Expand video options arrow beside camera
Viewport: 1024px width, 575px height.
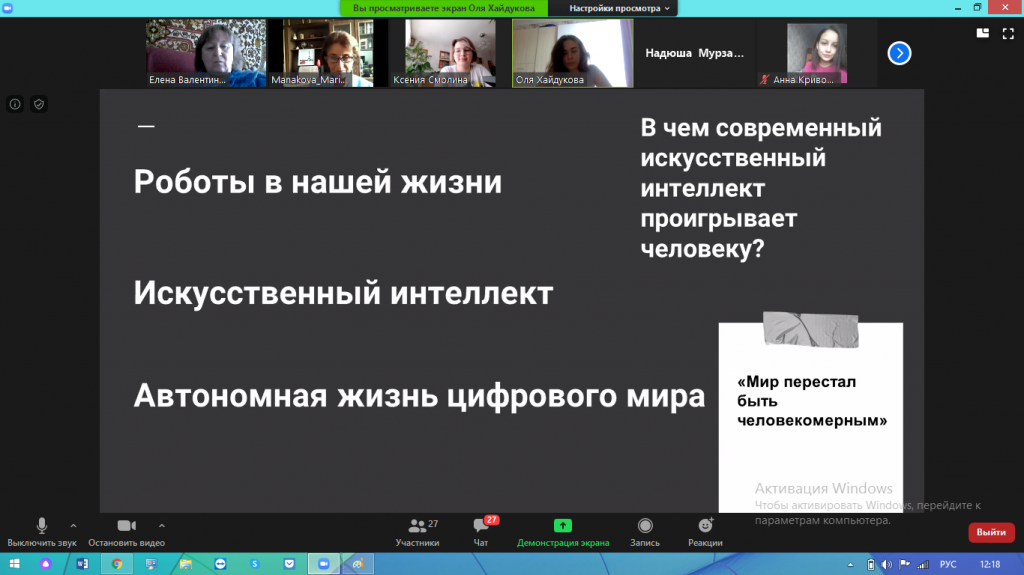pyautogui.click(x=162, y=524)
